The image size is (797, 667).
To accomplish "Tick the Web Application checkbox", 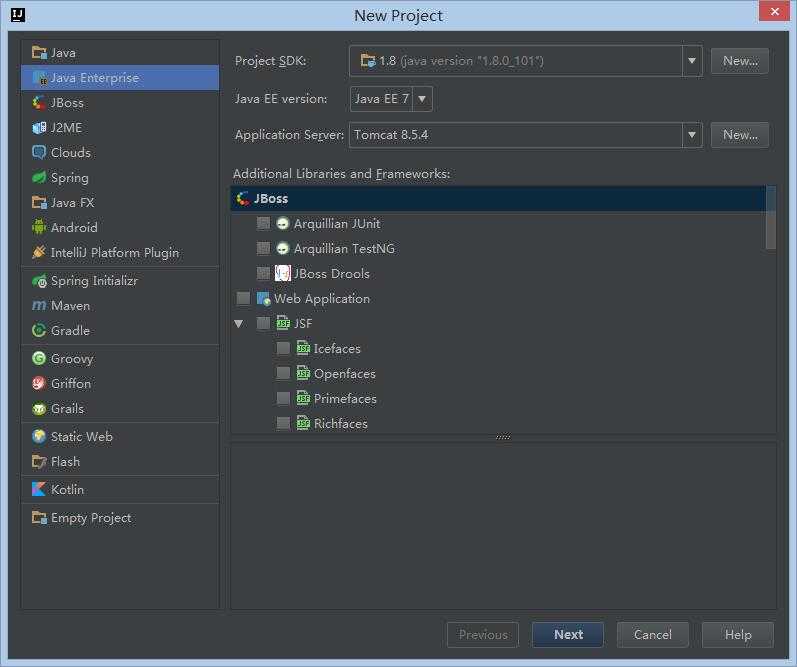I will [243, 298].
